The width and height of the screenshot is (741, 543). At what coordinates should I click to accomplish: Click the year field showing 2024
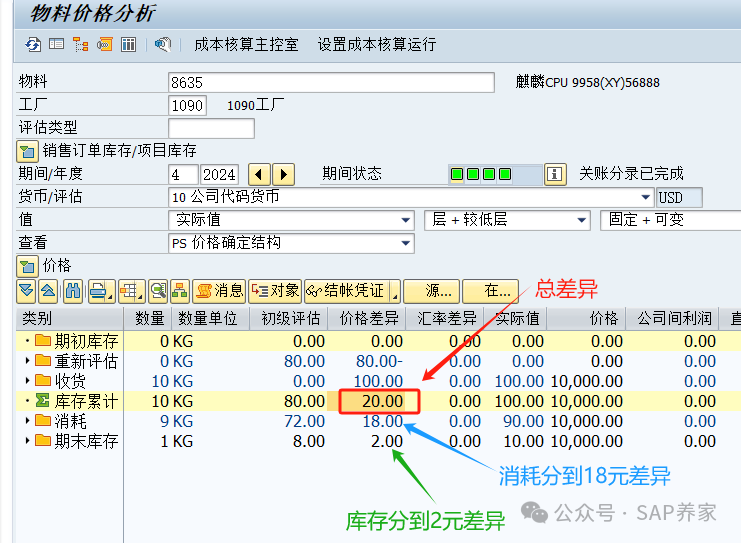click(x=219, y=174)
